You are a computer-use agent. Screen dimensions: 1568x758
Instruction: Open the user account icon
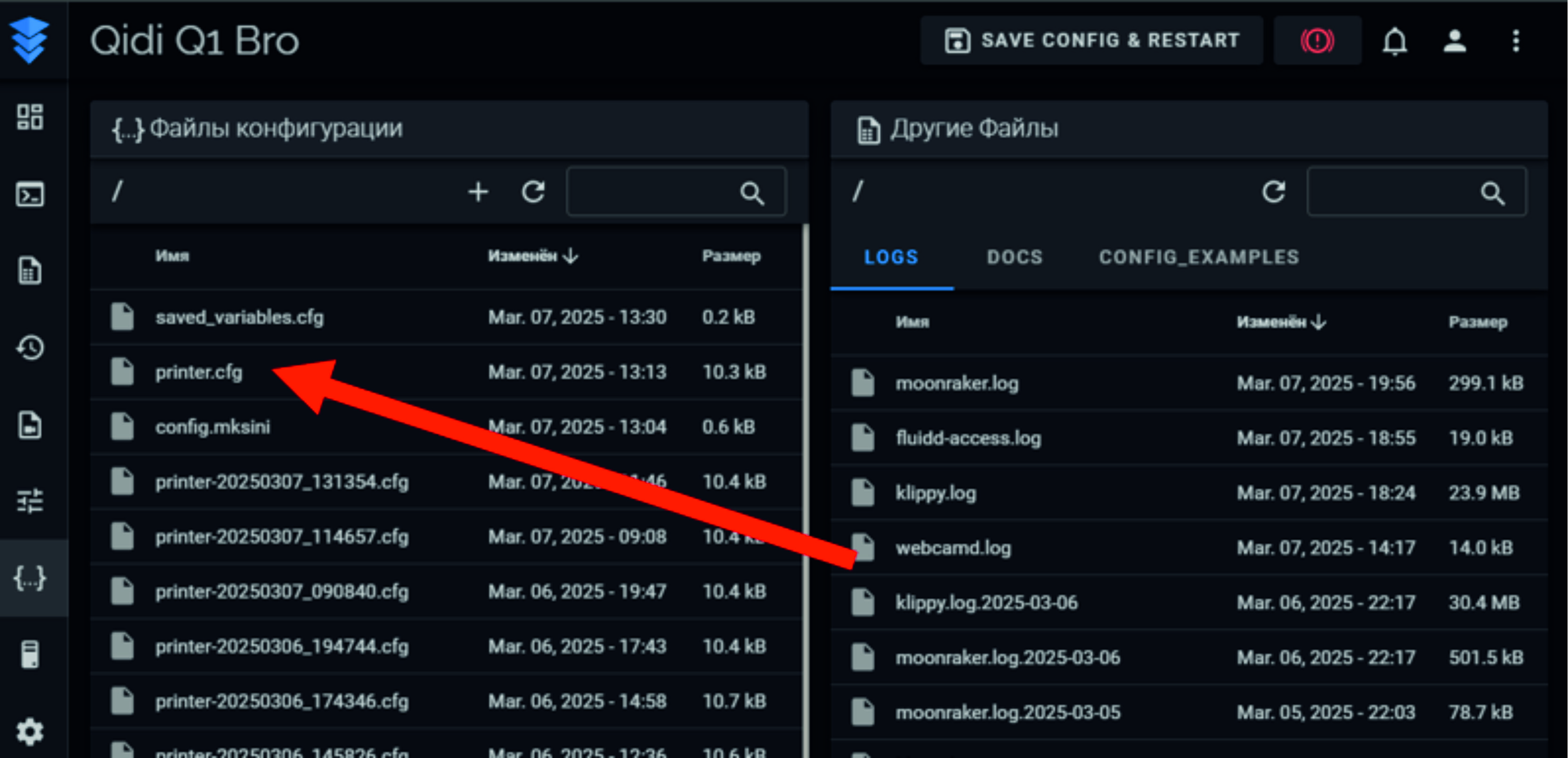(1455, 41)
